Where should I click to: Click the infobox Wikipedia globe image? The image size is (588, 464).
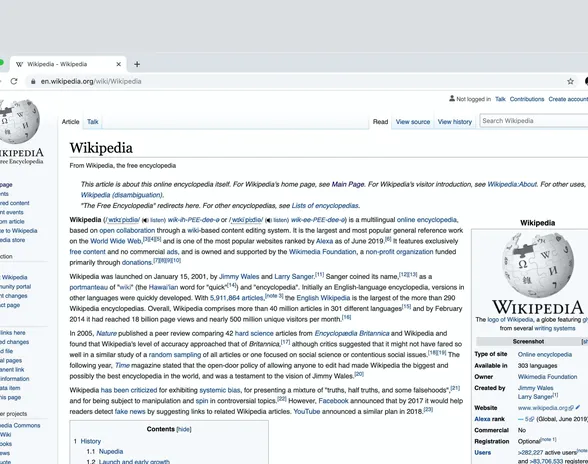[x=537, y=265]
